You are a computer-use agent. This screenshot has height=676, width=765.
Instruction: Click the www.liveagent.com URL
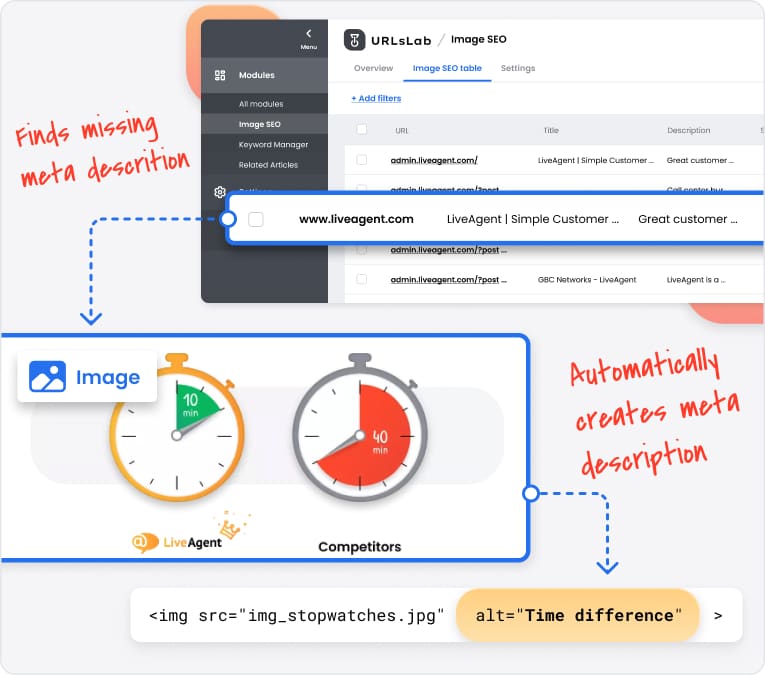356,219
